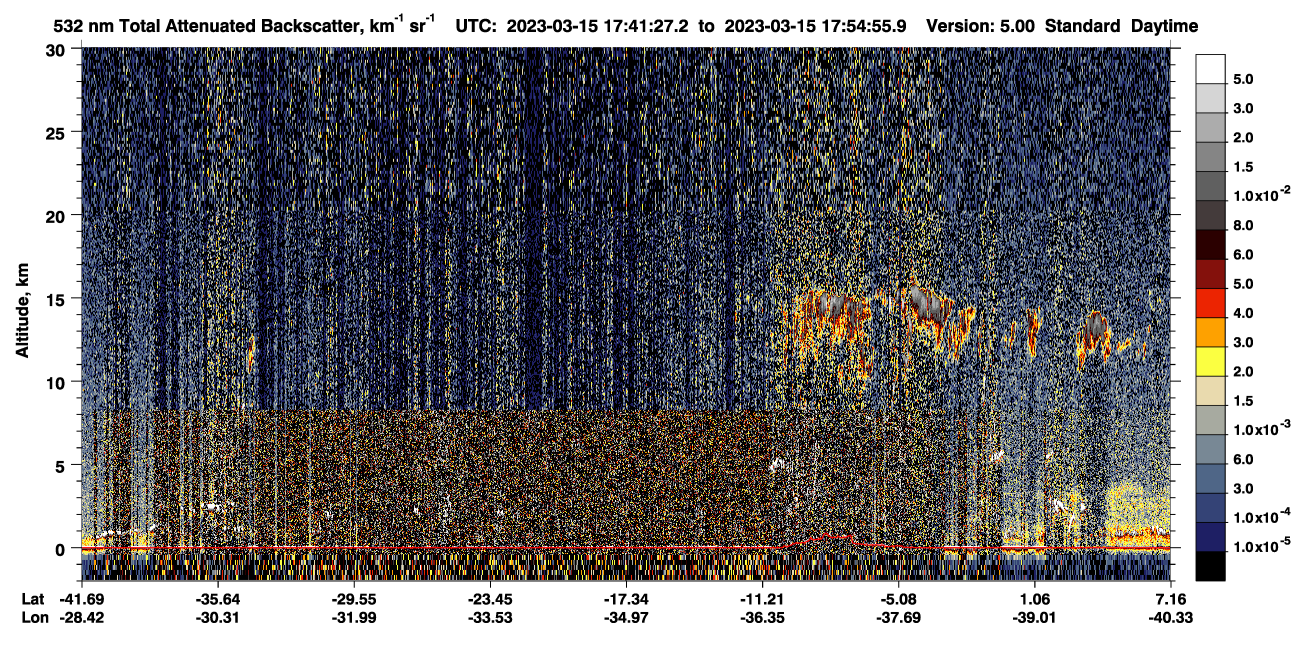Click latitude value '-41.69'

[81, 598]
